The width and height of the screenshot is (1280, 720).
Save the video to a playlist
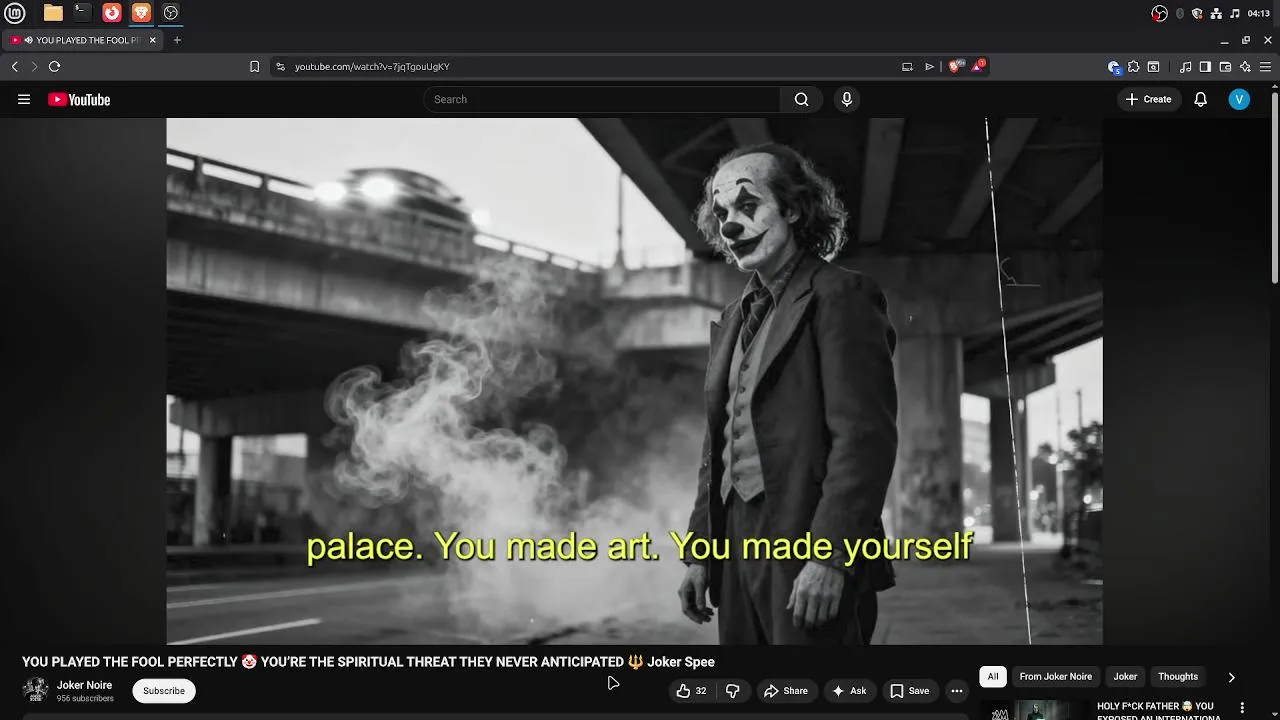click(x=910, y=691)
